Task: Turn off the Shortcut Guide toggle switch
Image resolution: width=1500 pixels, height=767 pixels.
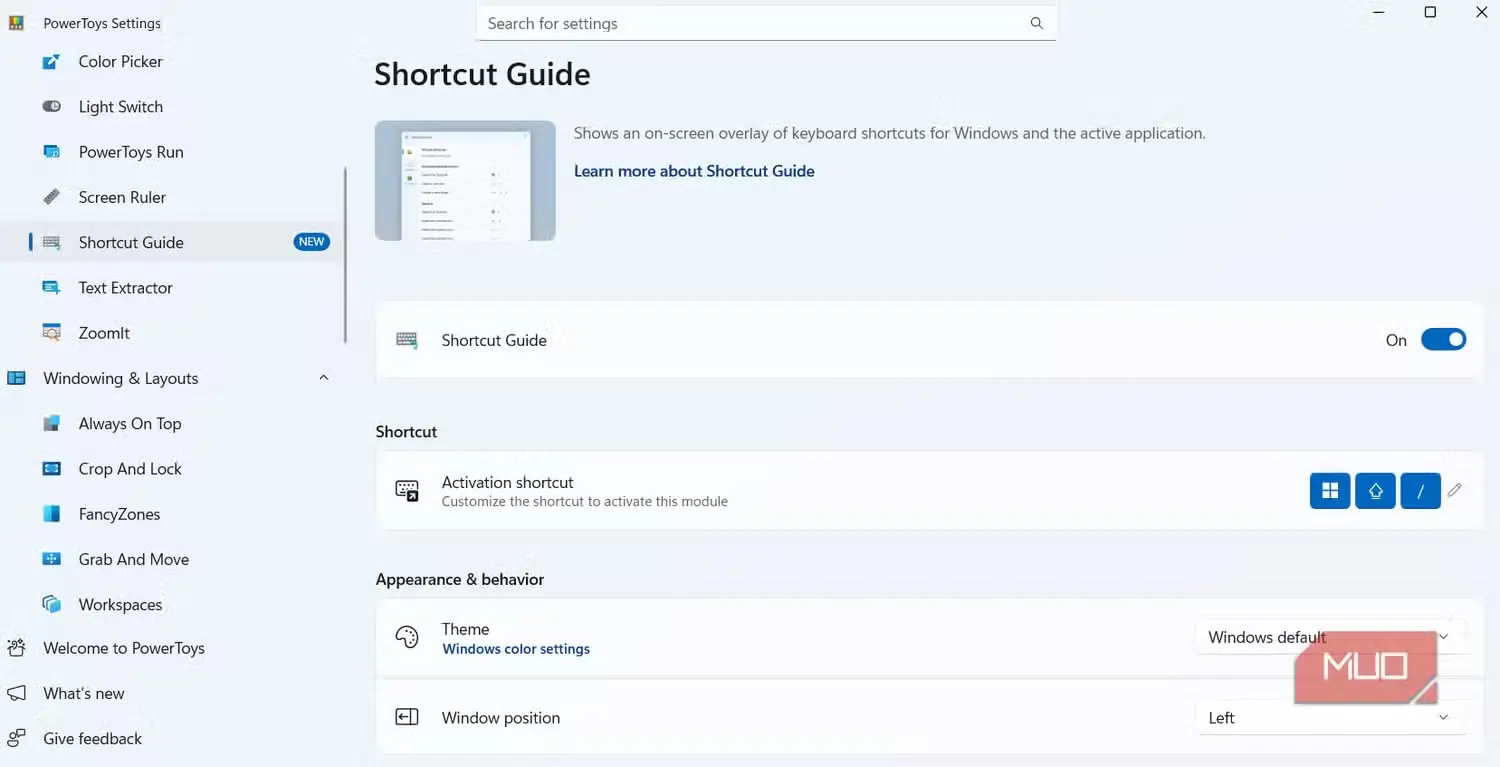Action: click(x=1443, y=340)
